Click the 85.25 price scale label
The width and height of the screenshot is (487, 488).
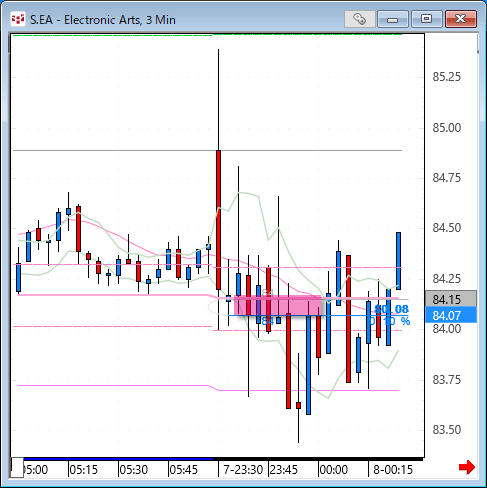(447, 77)
